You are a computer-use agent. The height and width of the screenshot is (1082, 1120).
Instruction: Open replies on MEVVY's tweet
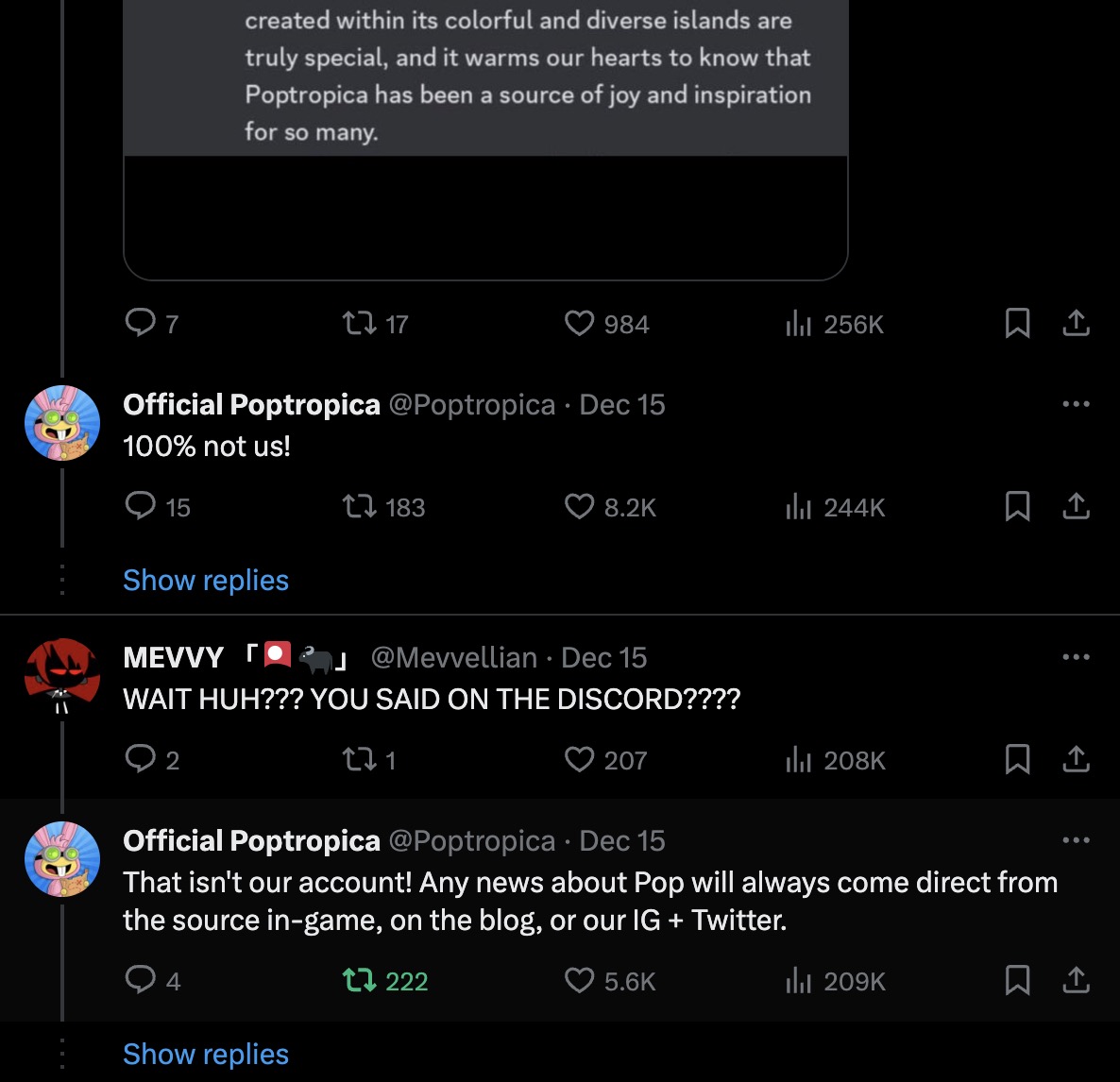(x=141, y=759)
